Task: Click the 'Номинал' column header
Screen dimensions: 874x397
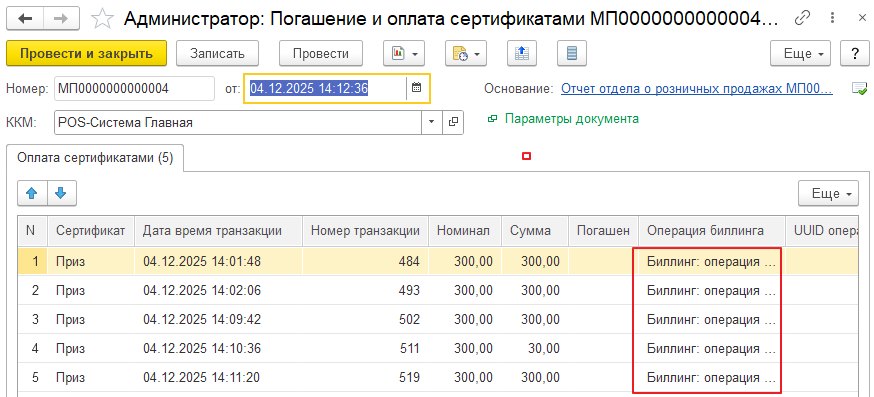Action: [465, 231]
